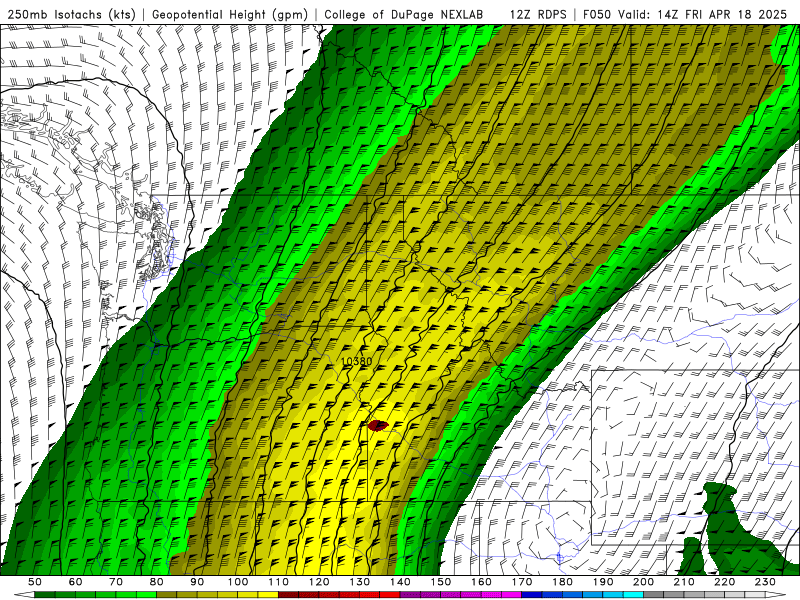
Task: Click the 10380 height contour label
Action: pos(357,361)
